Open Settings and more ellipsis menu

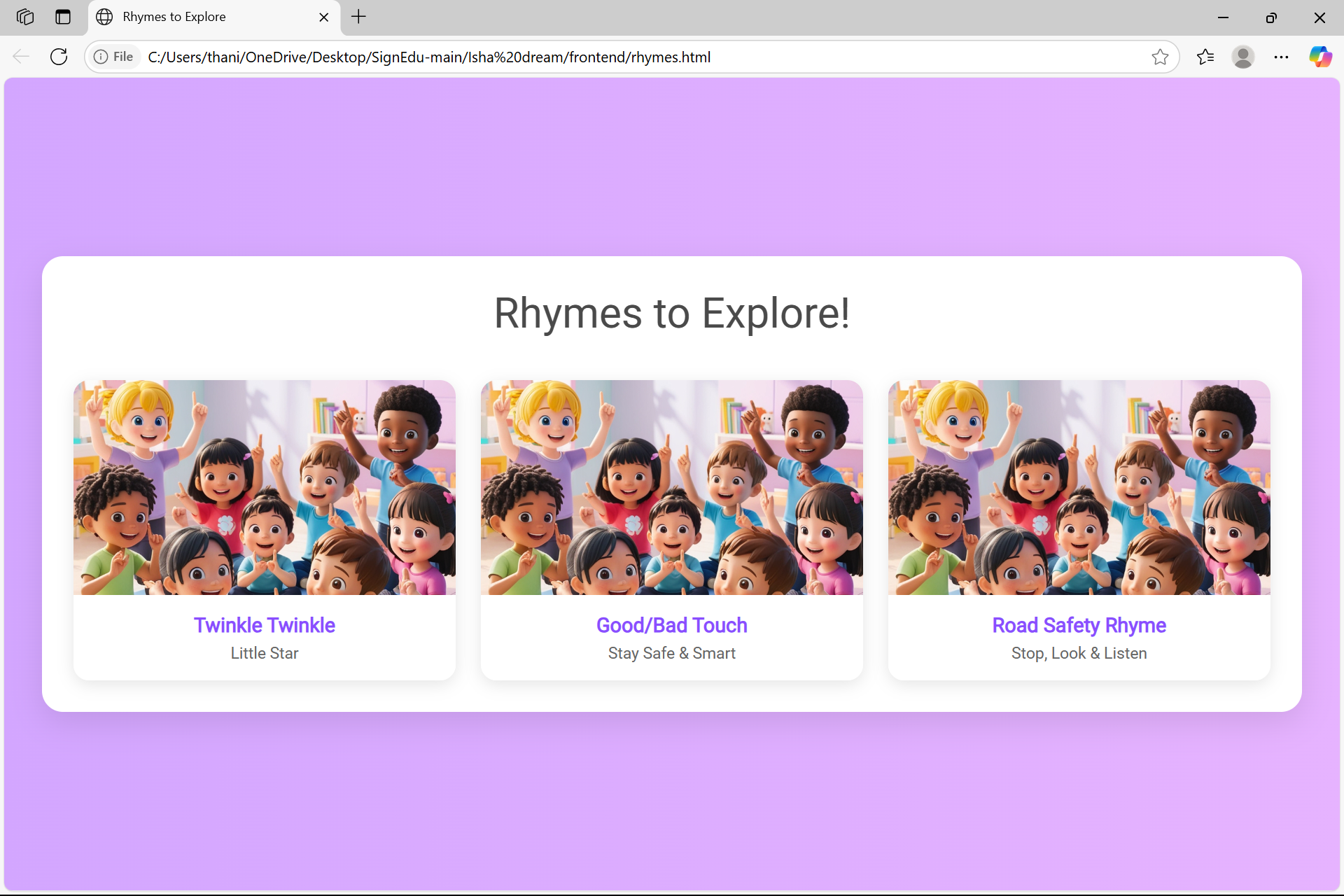1281,57
